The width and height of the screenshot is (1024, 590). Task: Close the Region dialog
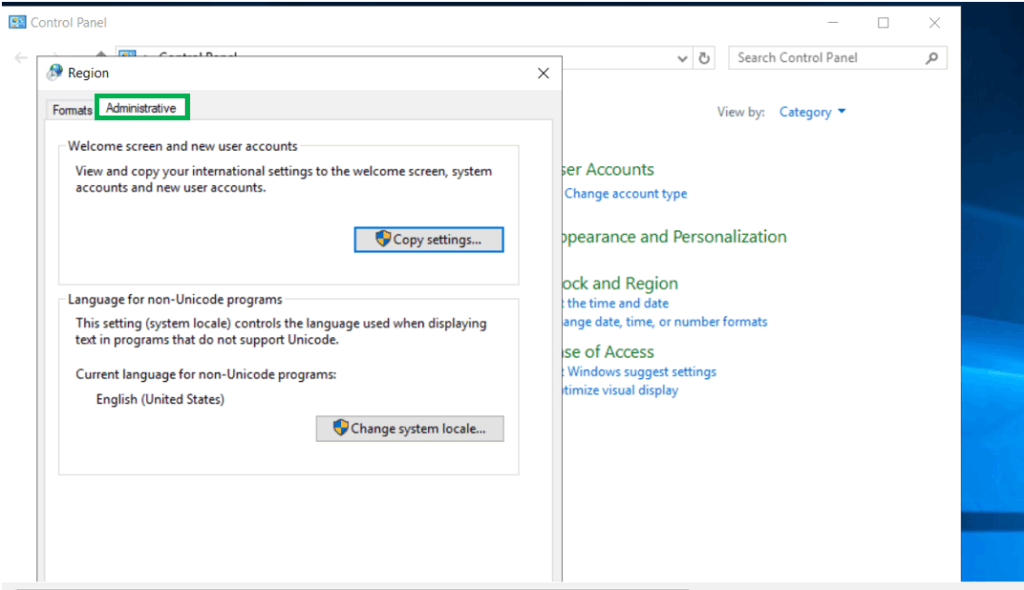(543, 73)
